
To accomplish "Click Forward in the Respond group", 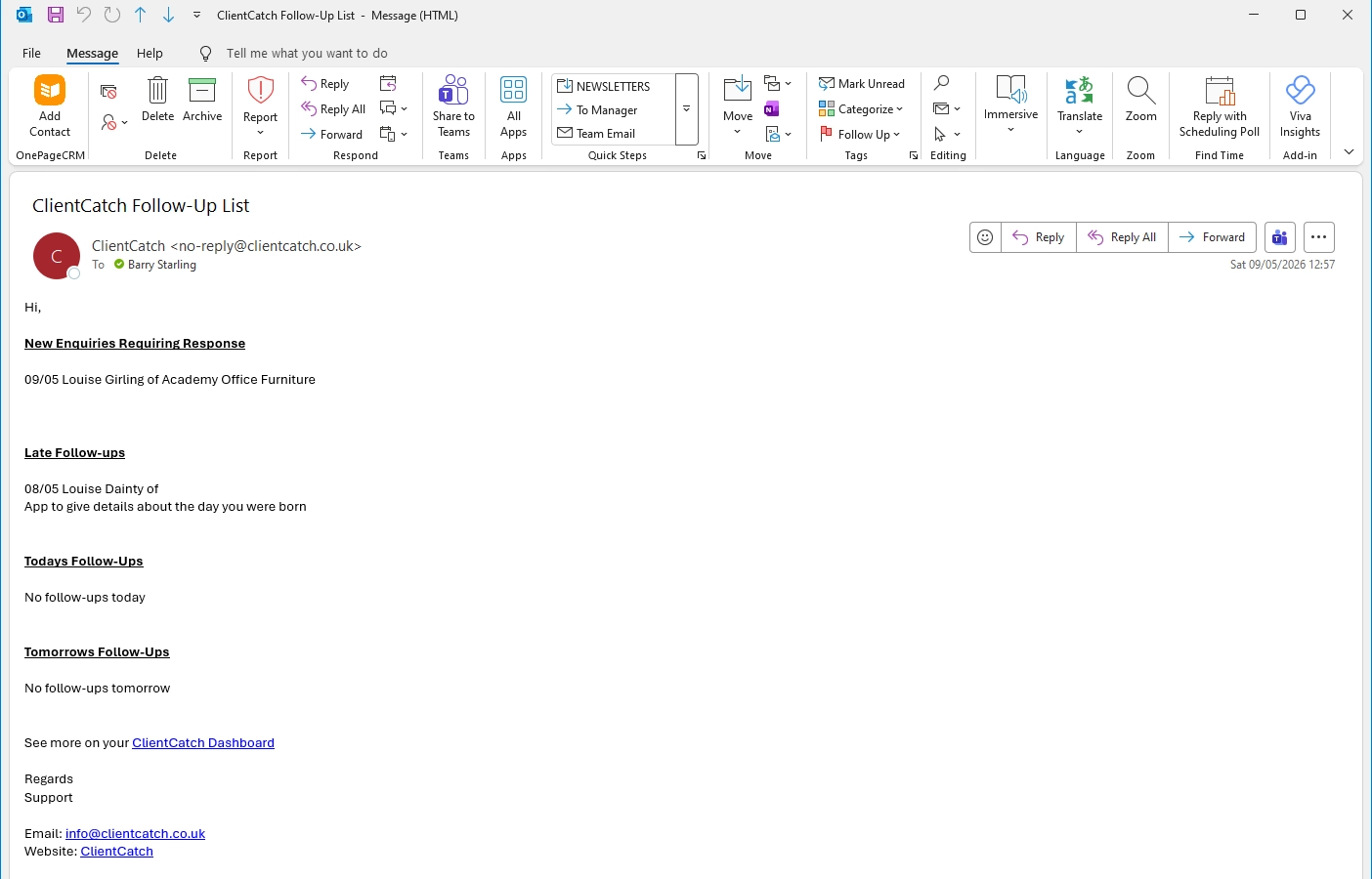I will click(x=331, y=135).
